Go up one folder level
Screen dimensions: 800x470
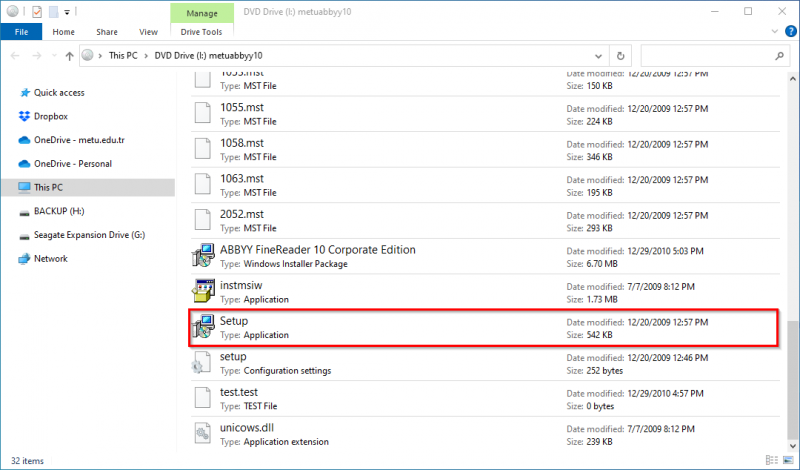(x=69, y=56)
